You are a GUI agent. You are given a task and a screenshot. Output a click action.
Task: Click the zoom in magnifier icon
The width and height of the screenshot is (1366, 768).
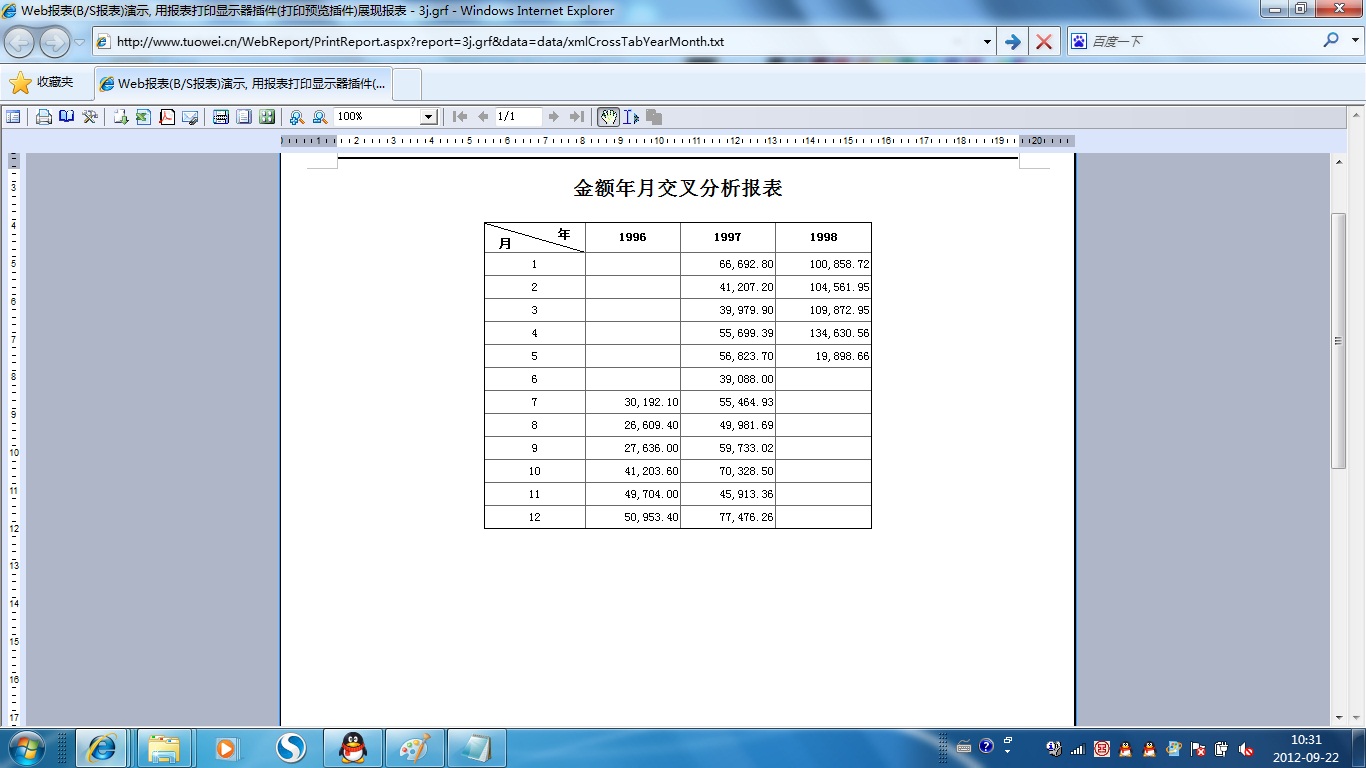(297, 117)
